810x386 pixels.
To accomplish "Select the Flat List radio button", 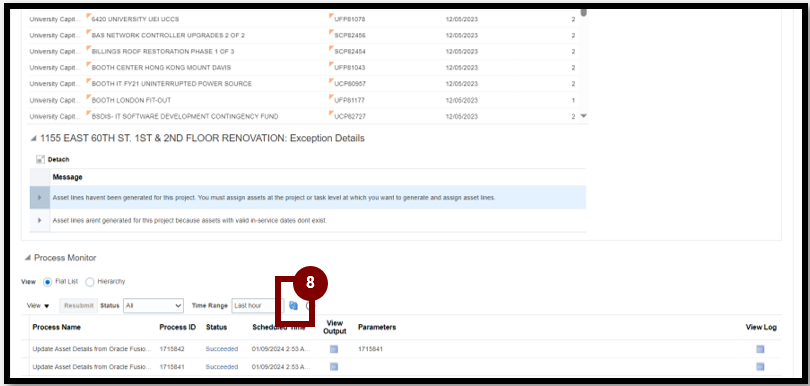I will click(48, 282).
